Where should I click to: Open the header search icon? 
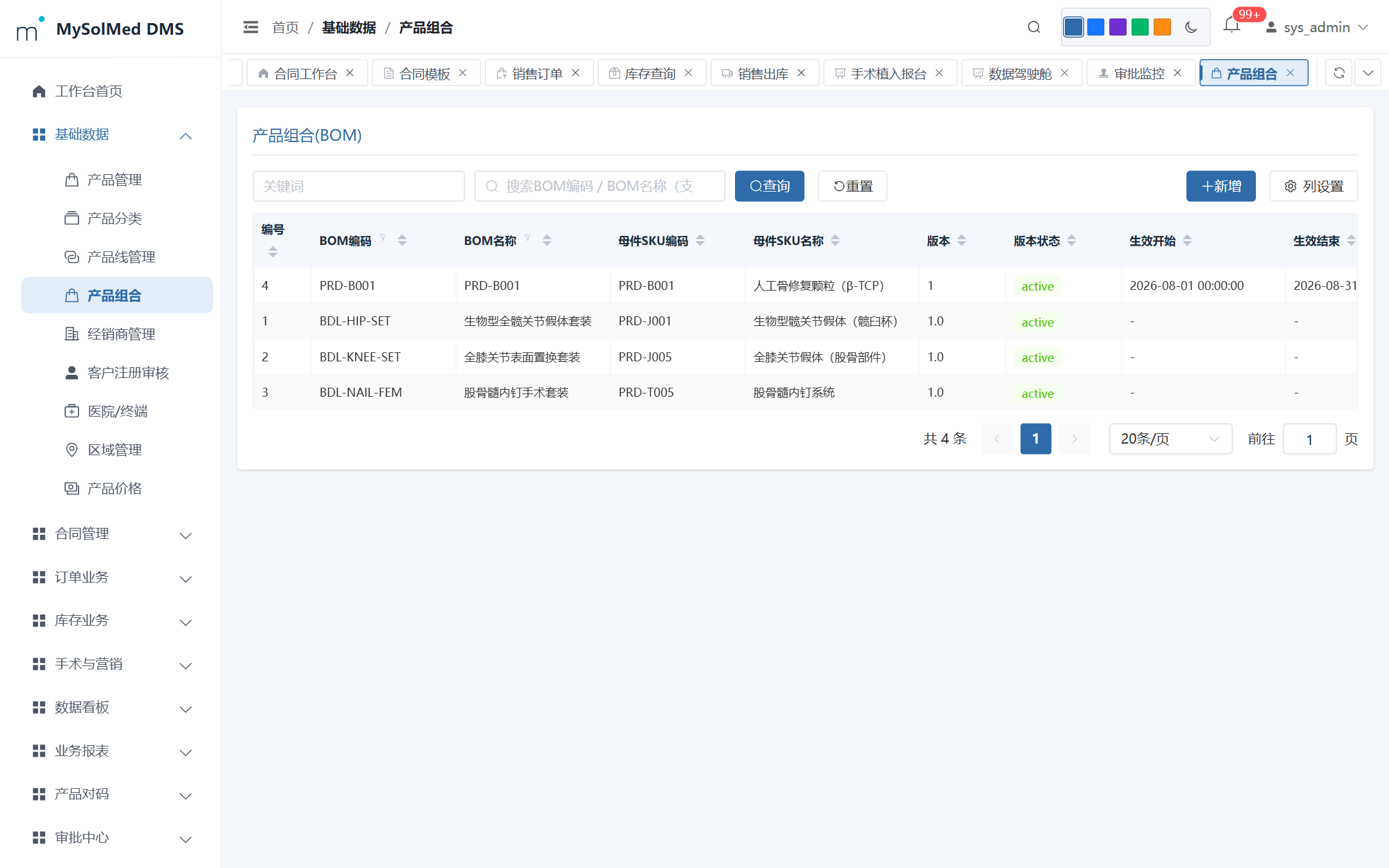point(1033,27)
